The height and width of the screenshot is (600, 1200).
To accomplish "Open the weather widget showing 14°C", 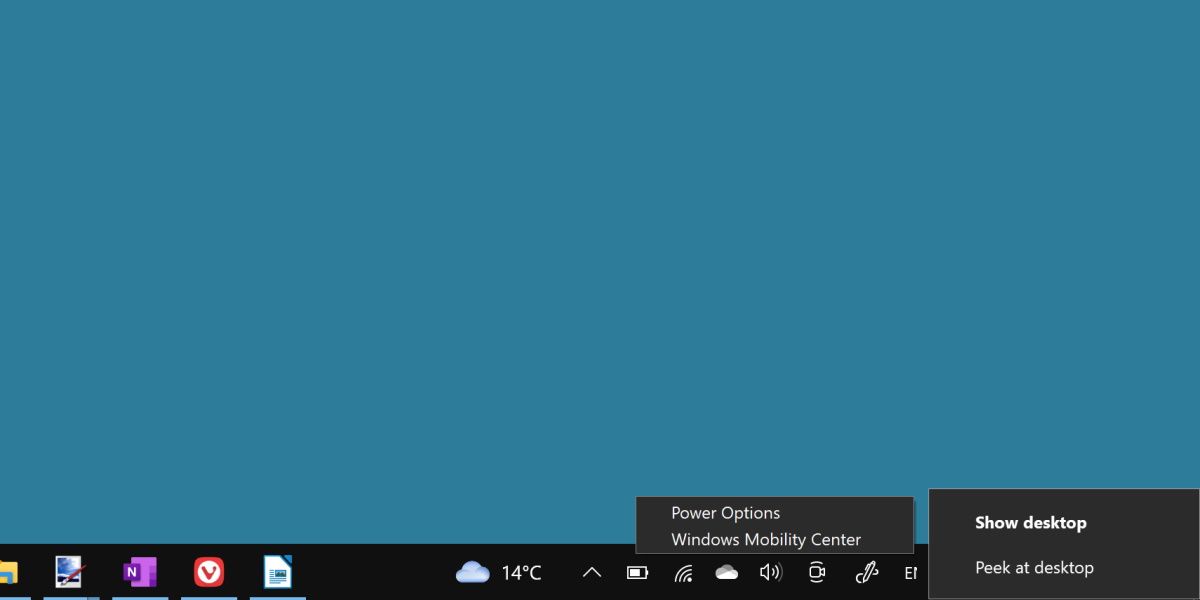I will point(499,573).
